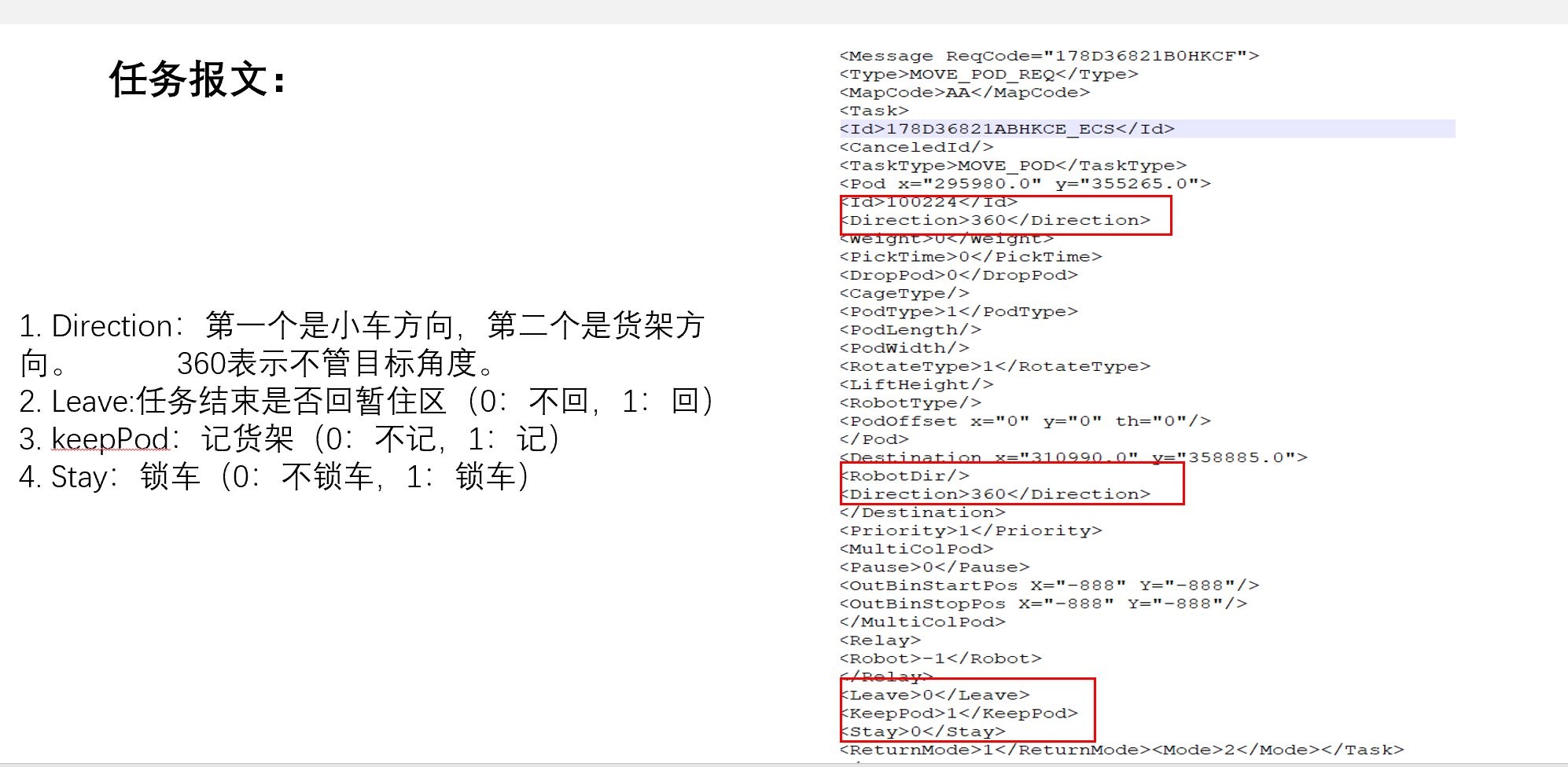Click the KeepPod 1 XML line
Screen dimensions: 1568x767
tap(959, 713)
